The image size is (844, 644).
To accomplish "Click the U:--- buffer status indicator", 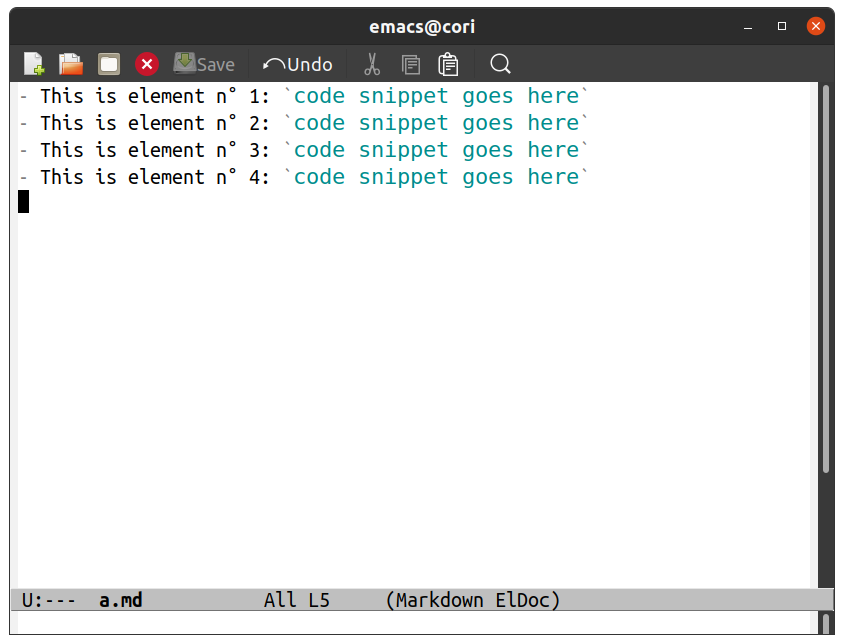I will [48, 600].
